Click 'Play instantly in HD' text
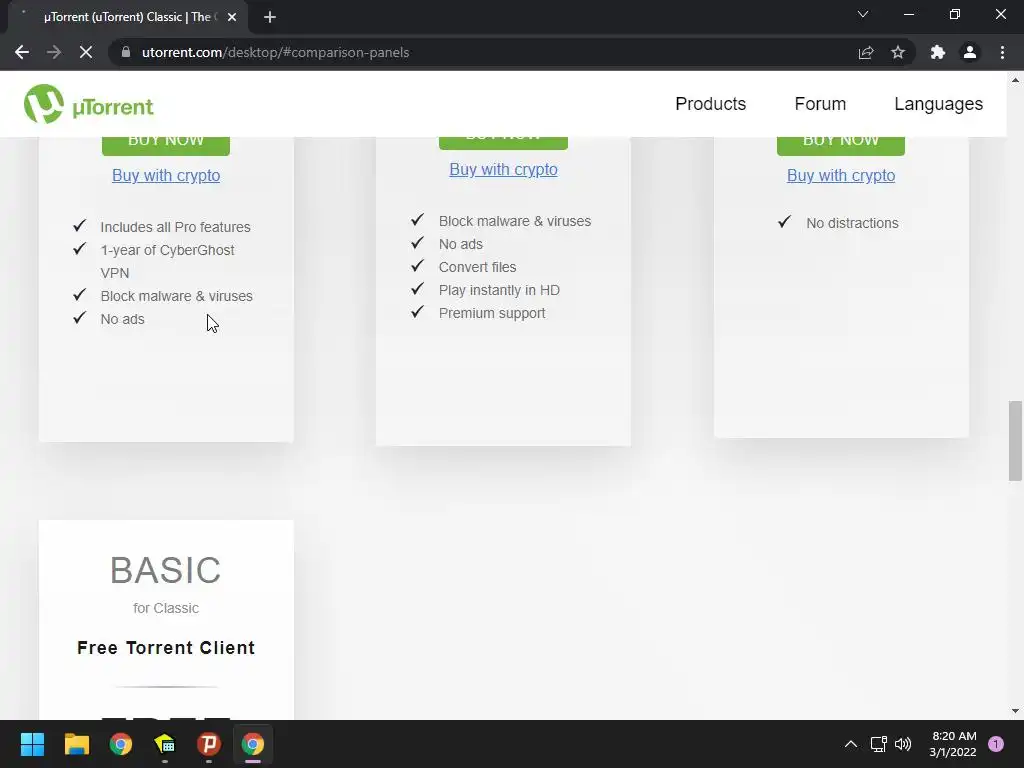1024x768 pixels. [499, 290]
